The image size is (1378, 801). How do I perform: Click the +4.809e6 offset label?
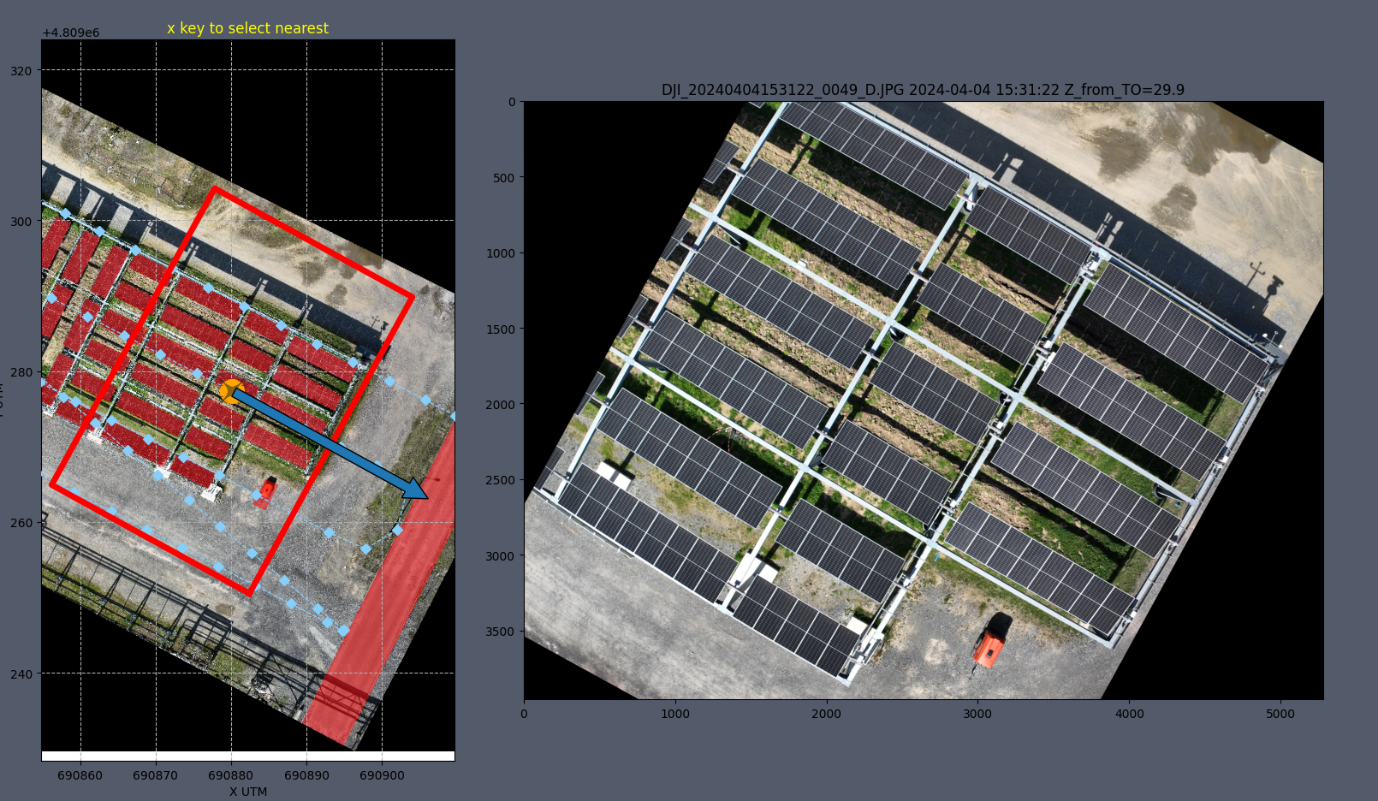point(71,33)
